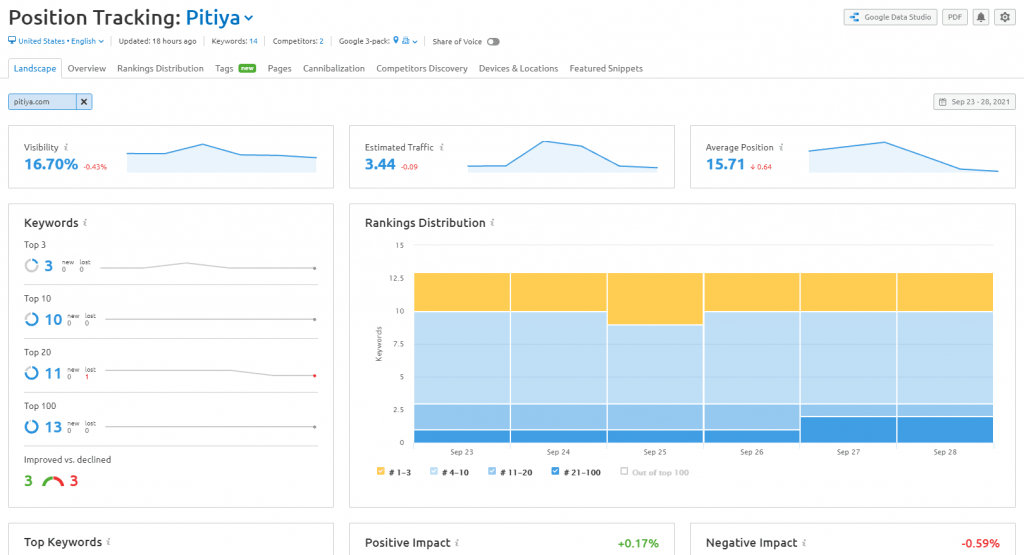Click the Top 3 keyword count 3
The image size is (1024, 555).
click(x=48, y=266)
